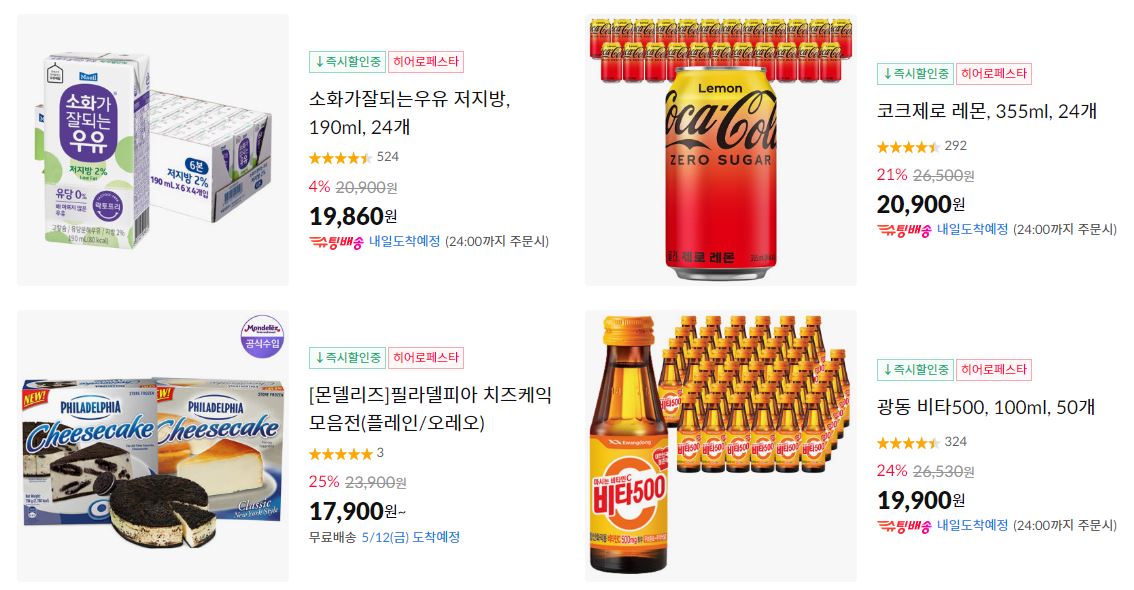Screen dimensions: 1134x590
Task: Click the 즉시할인중 badge on milk item
Action: [347, 62]
